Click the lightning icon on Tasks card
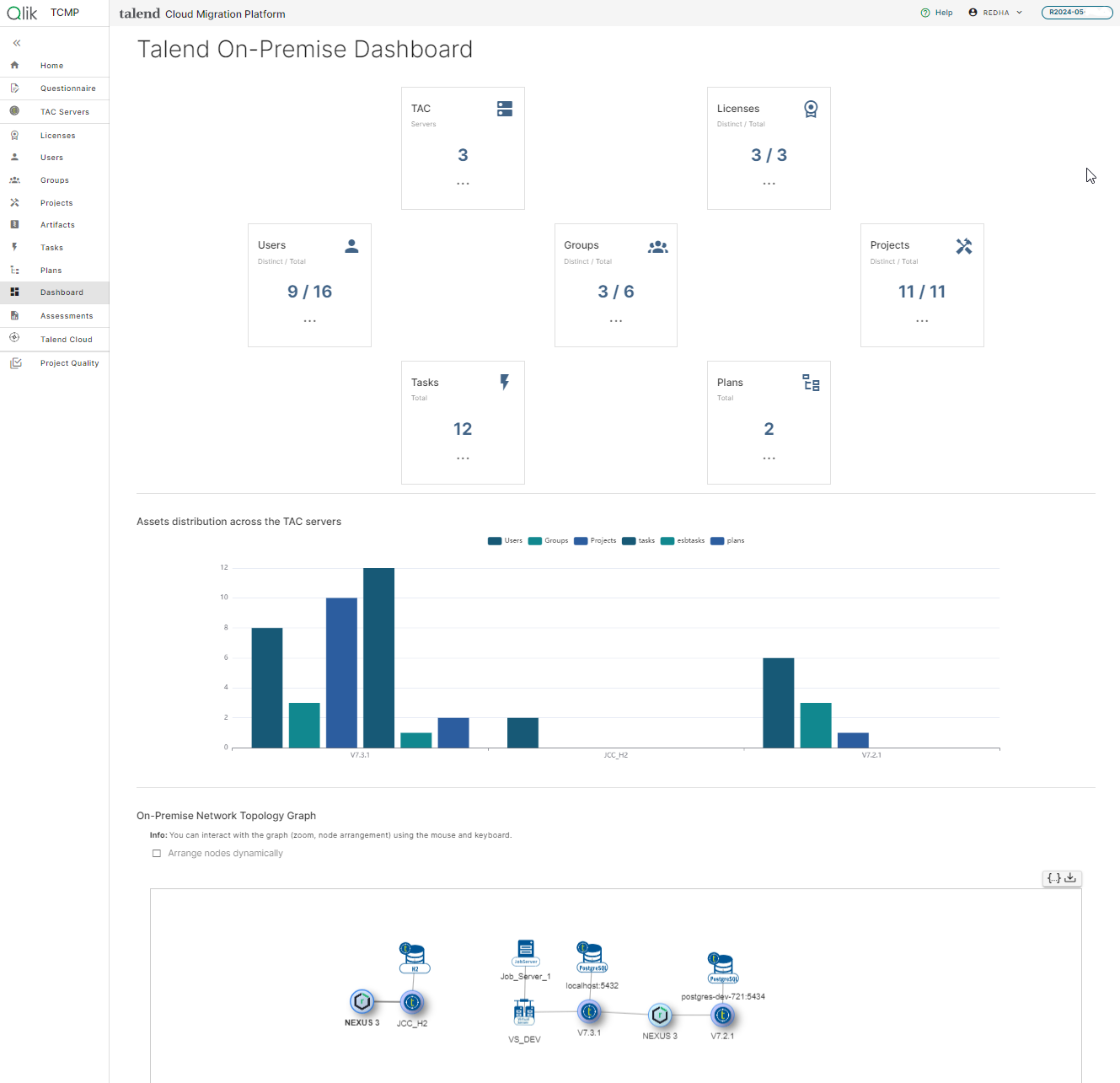The height and width of the screenshot is (1083, 1120). tap(505, 382)
